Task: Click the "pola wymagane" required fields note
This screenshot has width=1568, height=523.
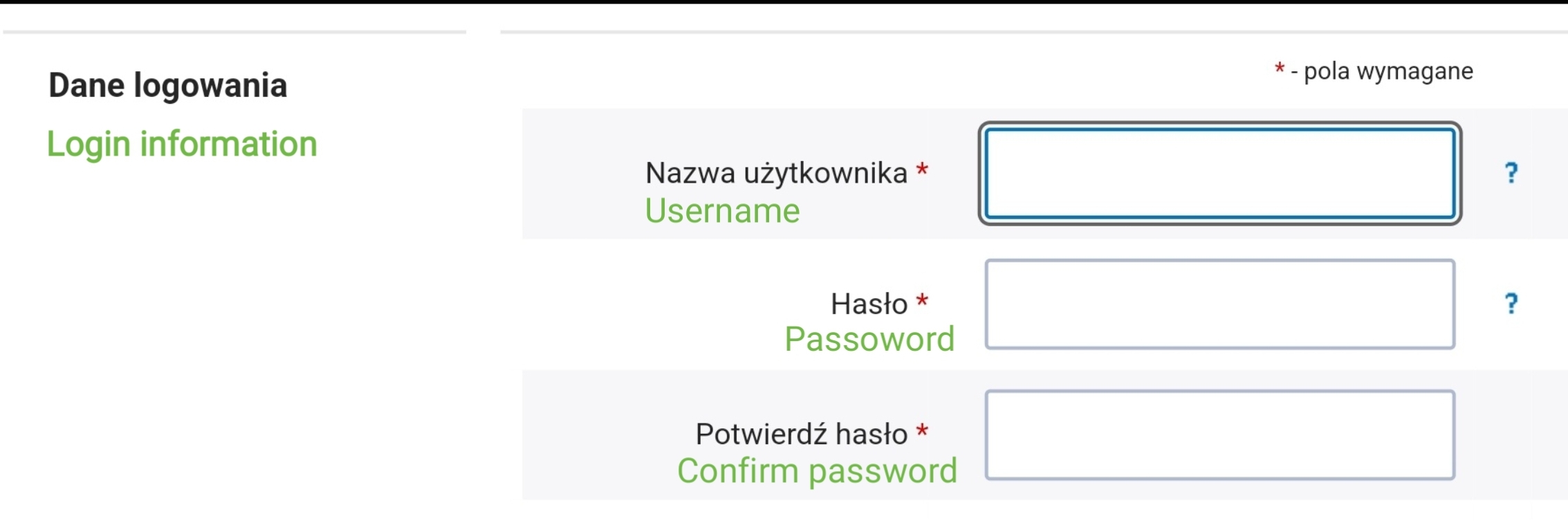Action: click(1388, 71)
